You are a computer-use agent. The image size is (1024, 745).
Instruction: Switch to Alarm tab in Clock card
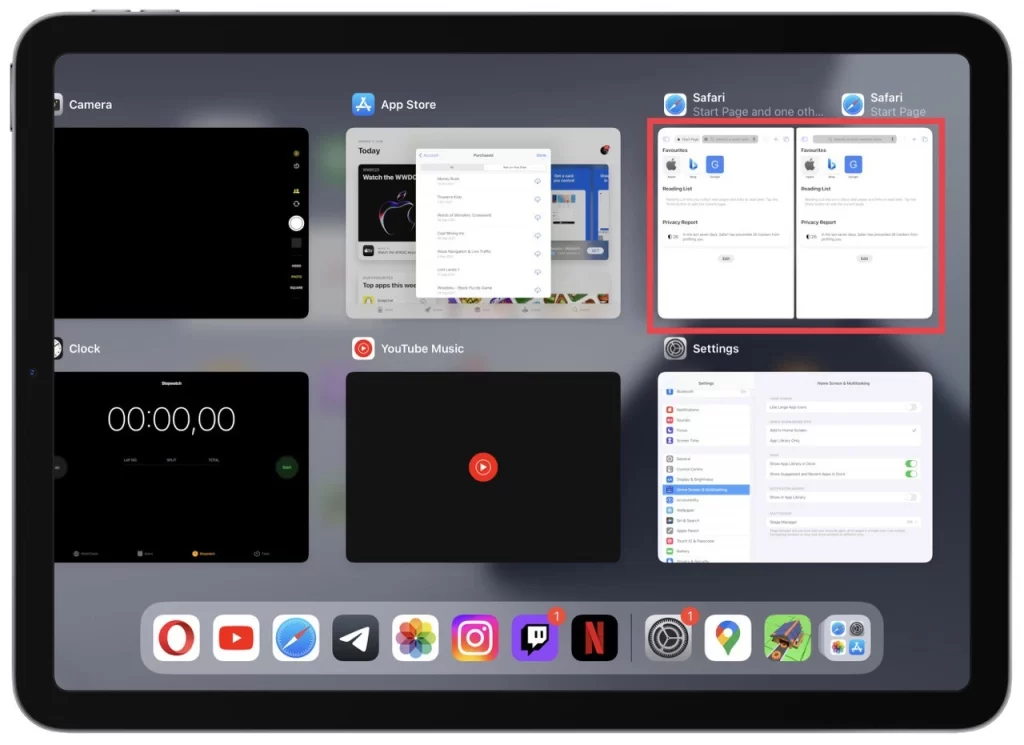tap(145, 553)
